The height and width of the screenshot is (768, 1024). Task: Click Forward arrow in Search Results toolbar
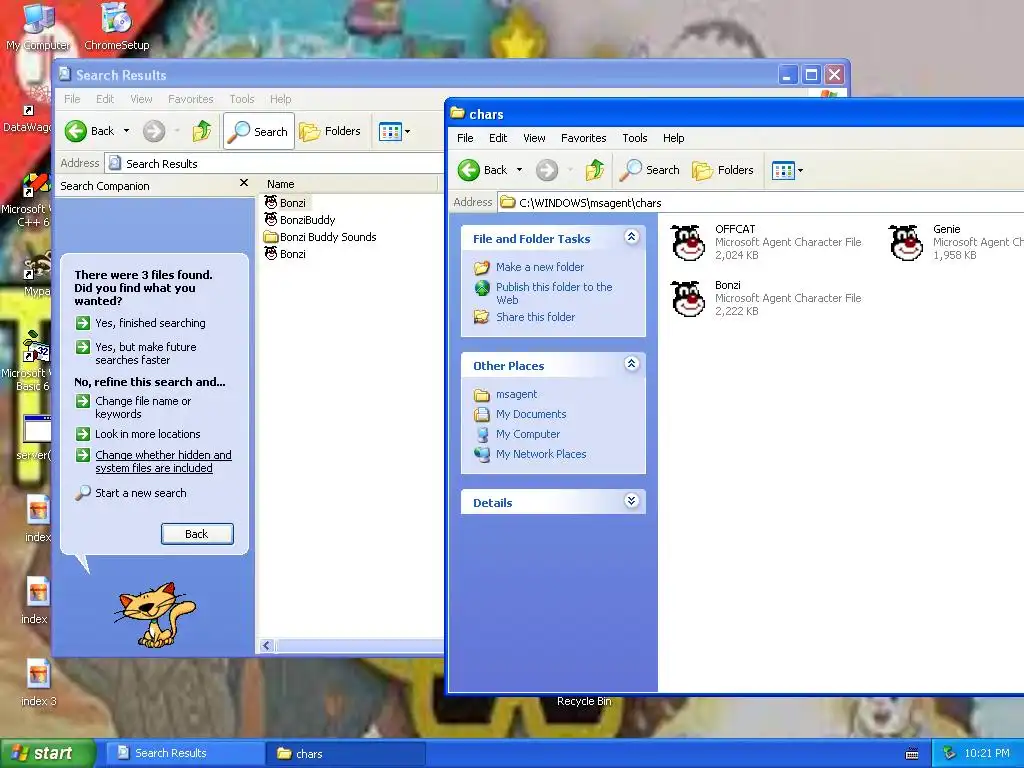click(154, 131)
